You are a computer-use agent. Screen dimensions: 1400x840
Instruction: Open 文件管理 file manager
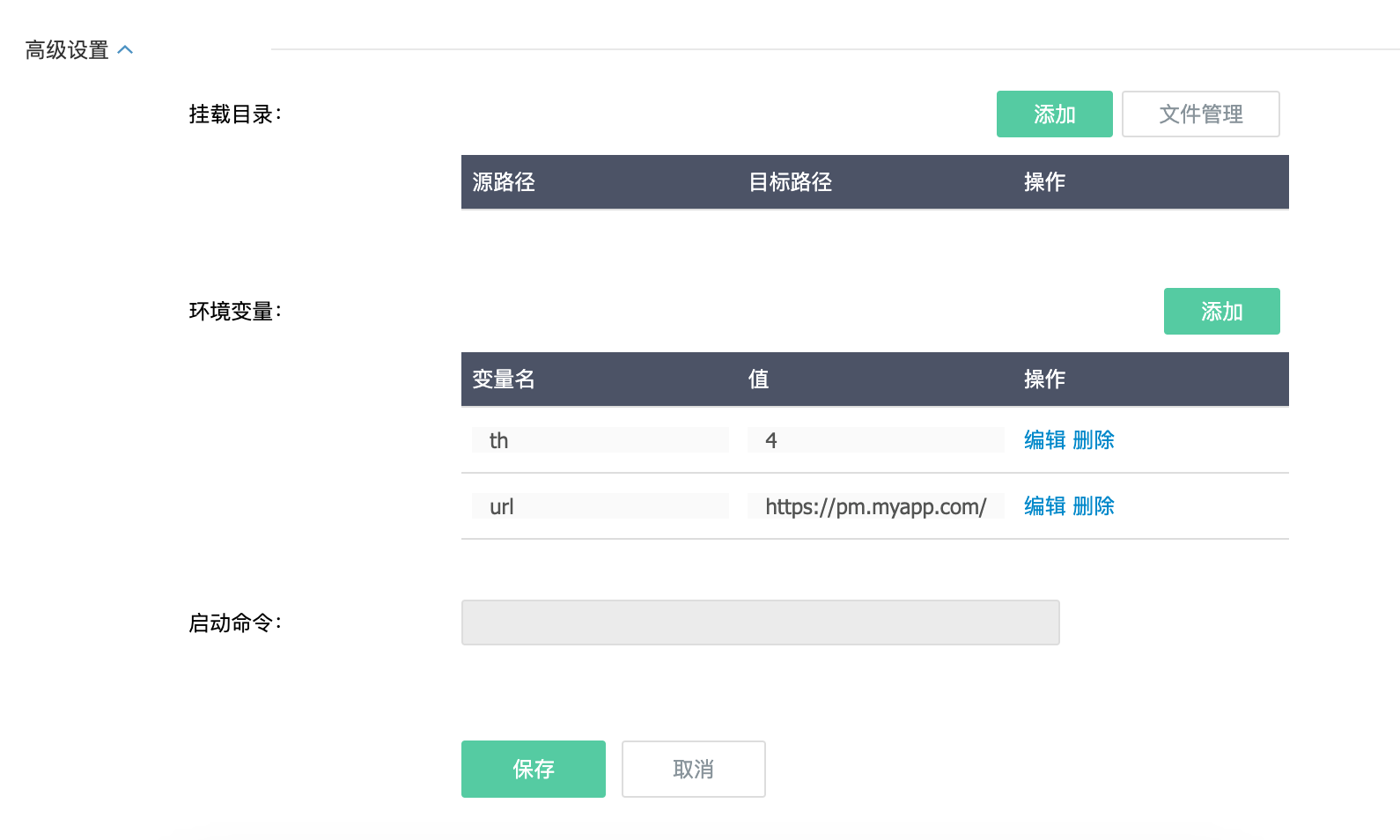[1200, 114]
